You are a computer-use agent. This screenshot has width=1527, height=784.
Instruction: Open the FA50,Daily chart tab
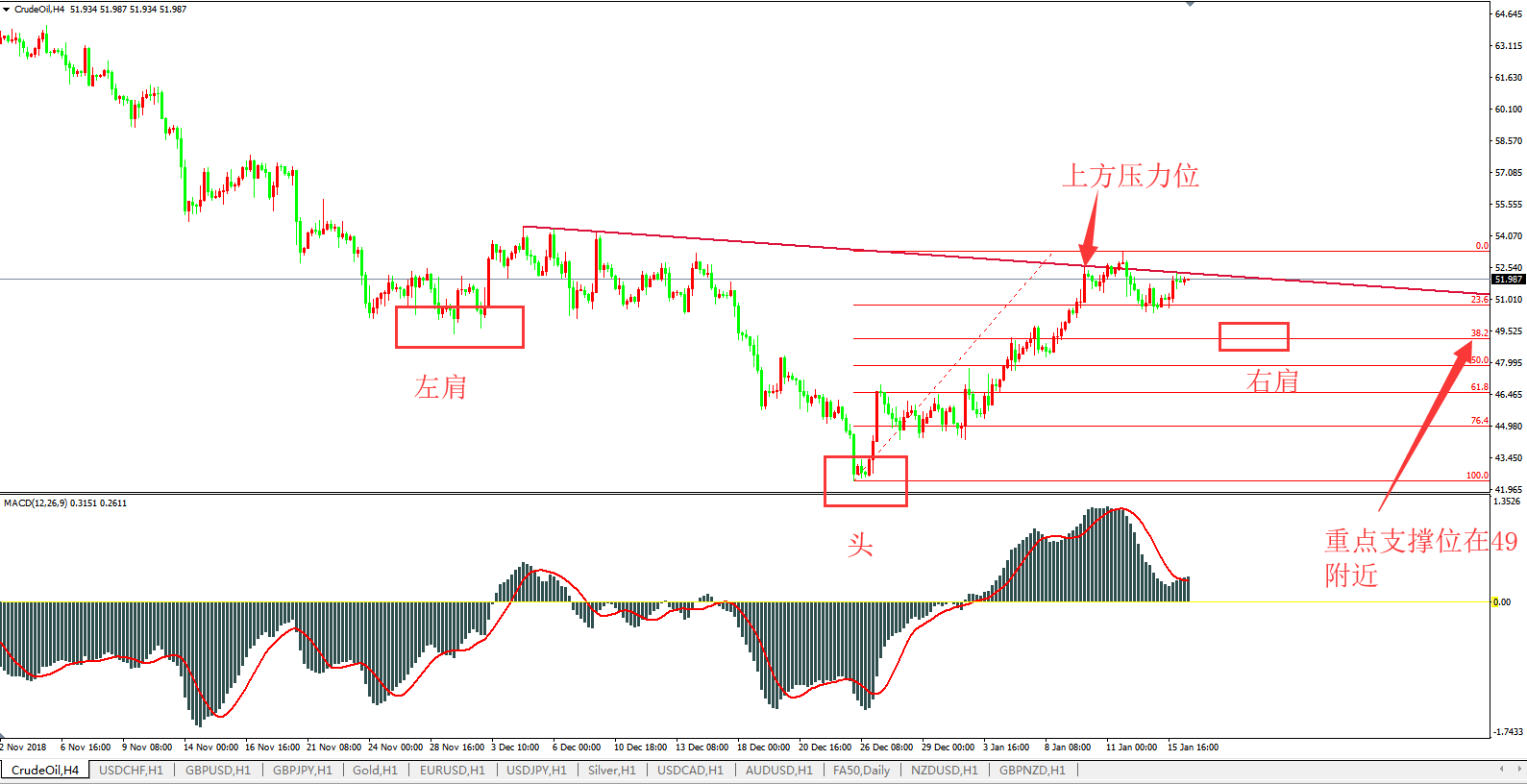861,771
